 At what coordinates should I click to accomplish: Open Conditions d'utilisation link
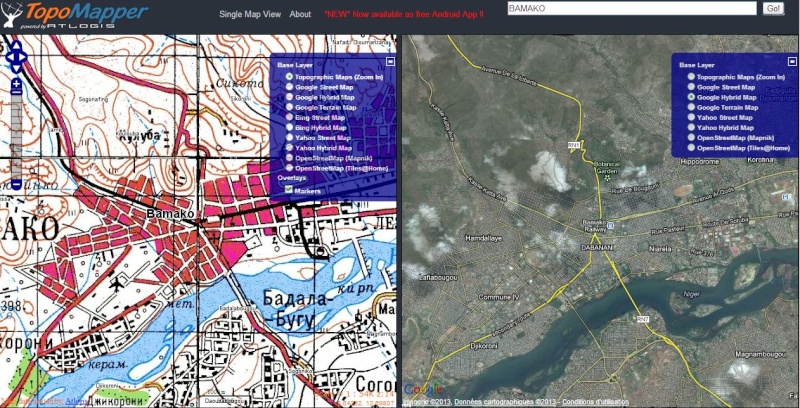tap(595, 402)
